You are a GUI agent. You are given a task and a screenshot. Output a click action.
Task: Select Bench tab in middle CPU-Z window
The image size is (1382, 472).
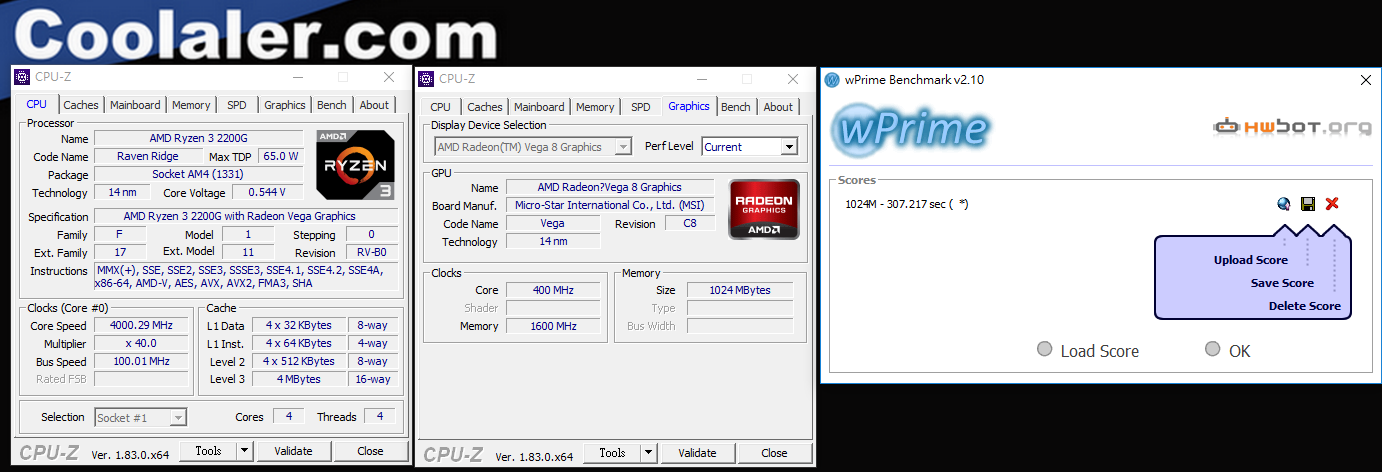(736, 107)
